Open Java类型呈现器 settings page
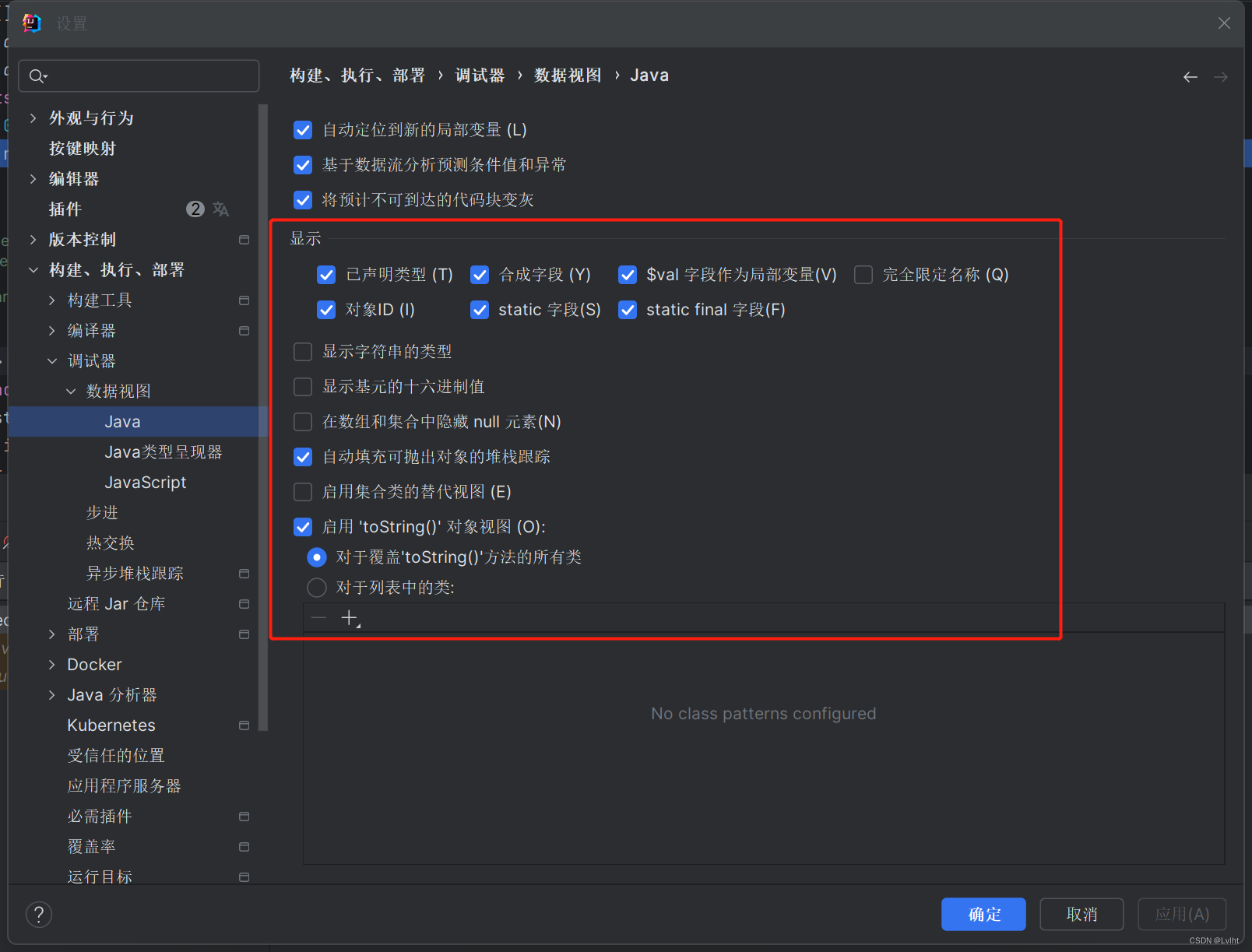 tap(164, 452)
